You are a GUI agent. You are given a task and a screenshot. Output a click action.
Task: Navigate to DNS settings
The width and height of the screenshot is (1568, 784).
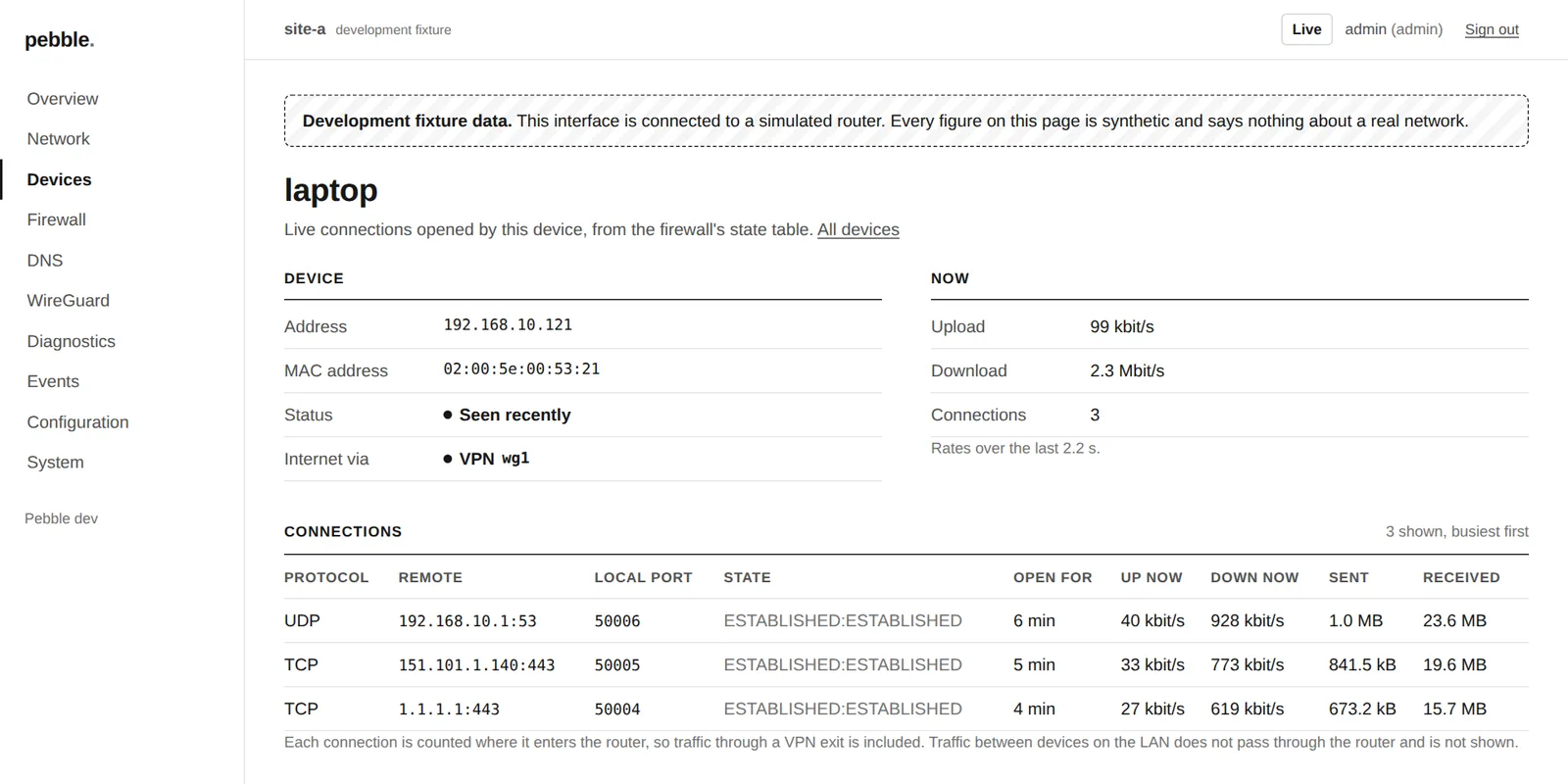[x=45, y=261]
